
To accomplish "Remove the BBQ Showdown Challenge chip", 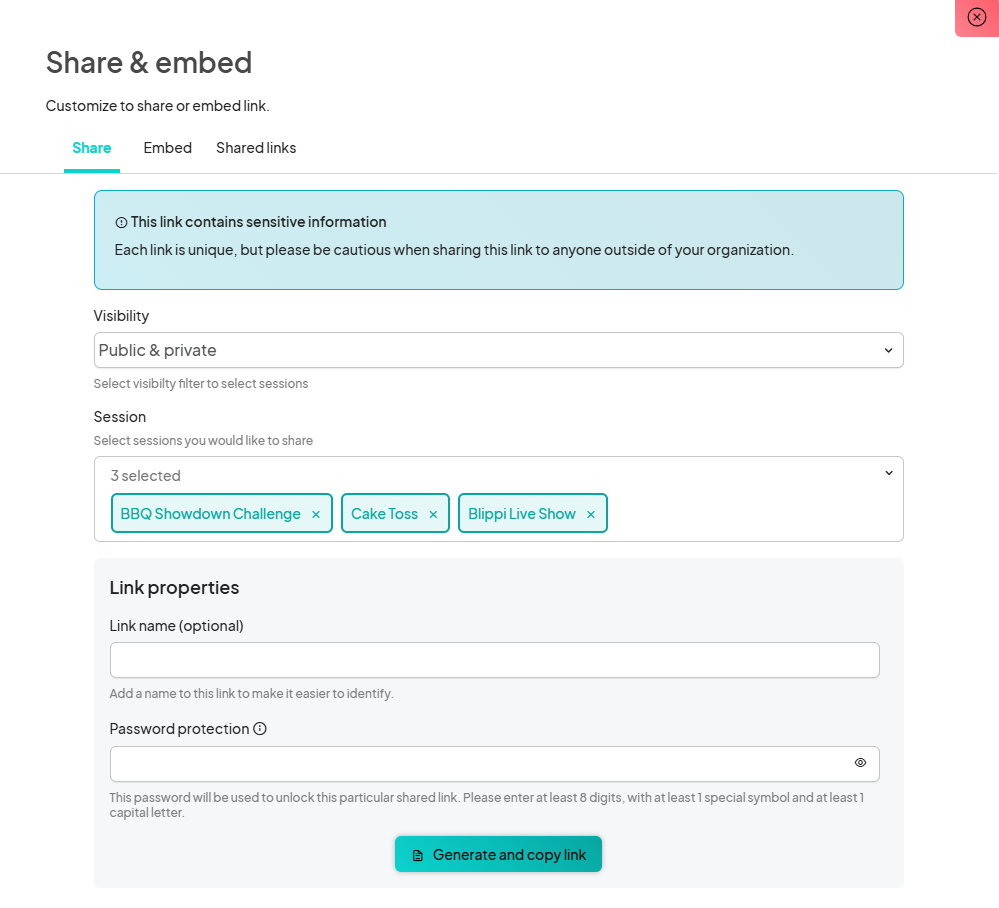I will click(x=316, y=514).
